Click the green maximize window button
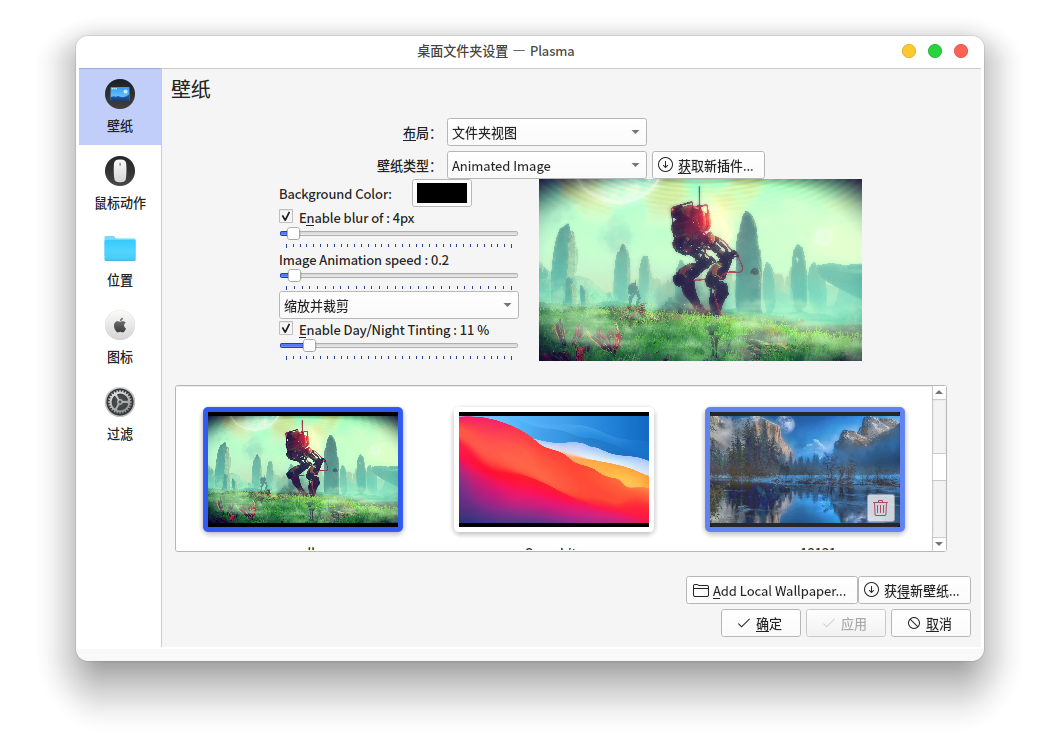Image resolution: width=1060 pixels, height=747 pixels. tap(935, 51)
